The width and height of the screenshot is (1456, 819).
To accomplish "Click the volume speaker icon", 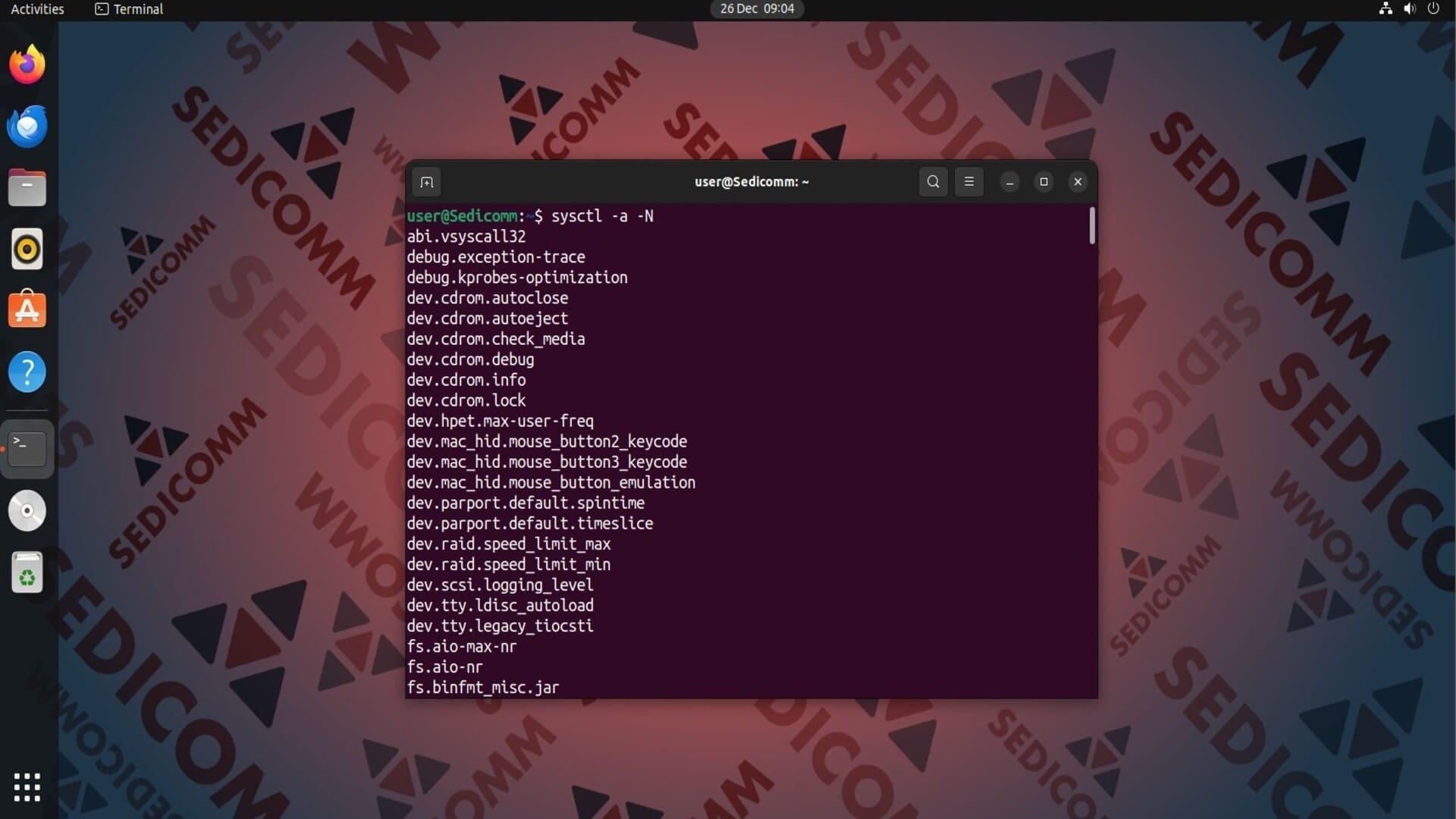I will (1409, 9).
